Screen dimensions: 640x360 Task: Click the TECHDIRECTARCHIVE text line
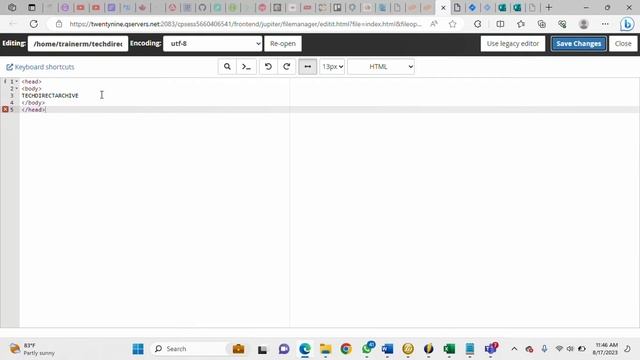(50, 96)
